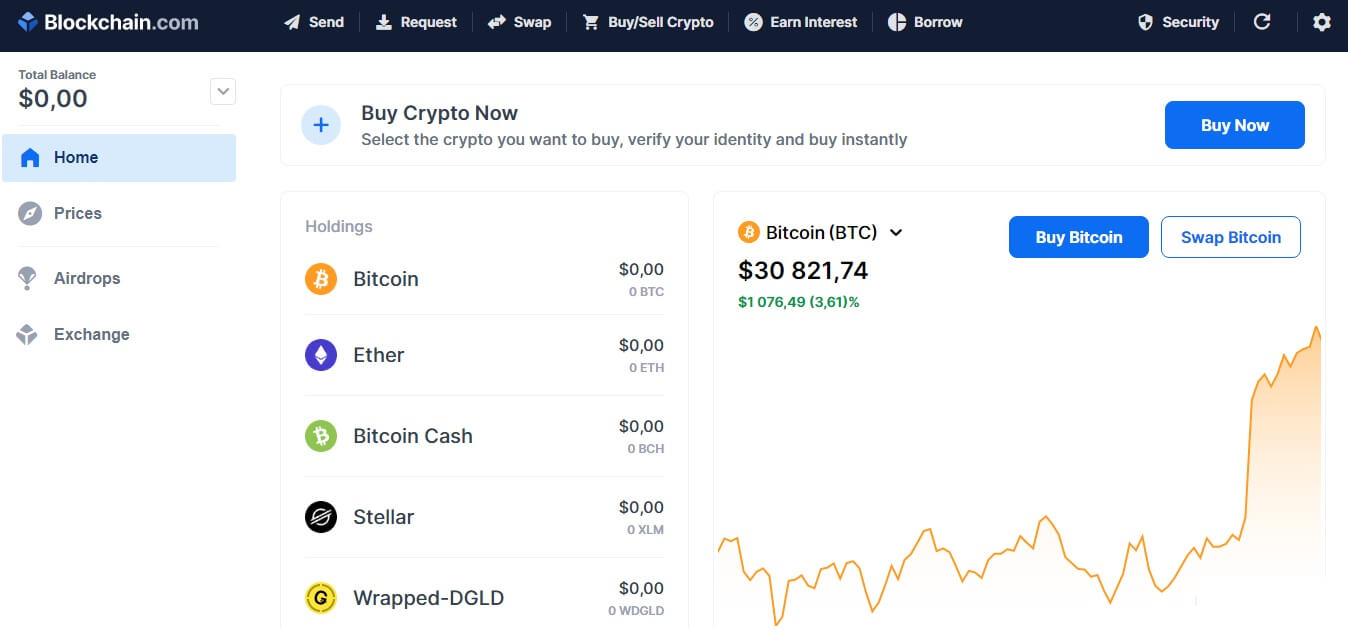This screenshot has width=1348, height=634.
Task: Select the black Stellar icon
Action: pos(321,517)
